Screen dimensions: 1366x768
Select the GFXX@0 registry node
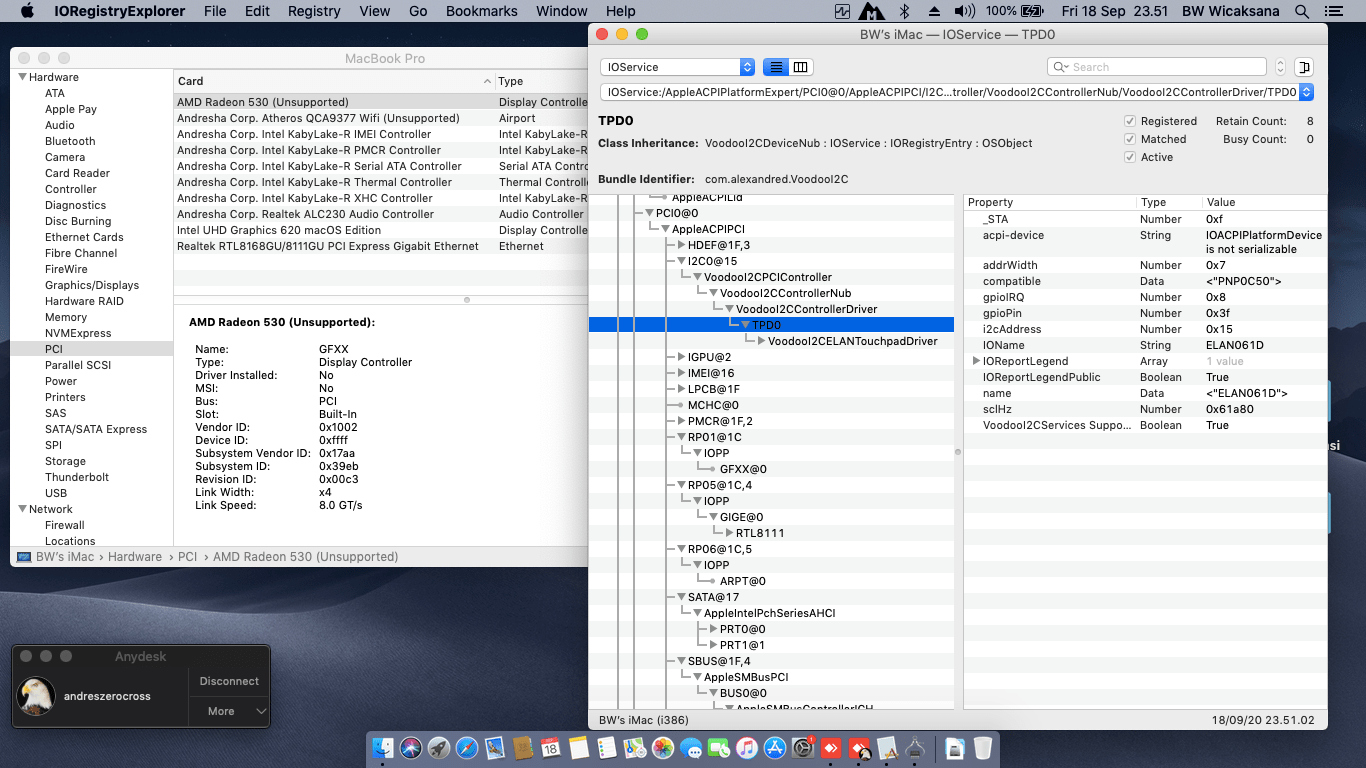pos(743,469)
